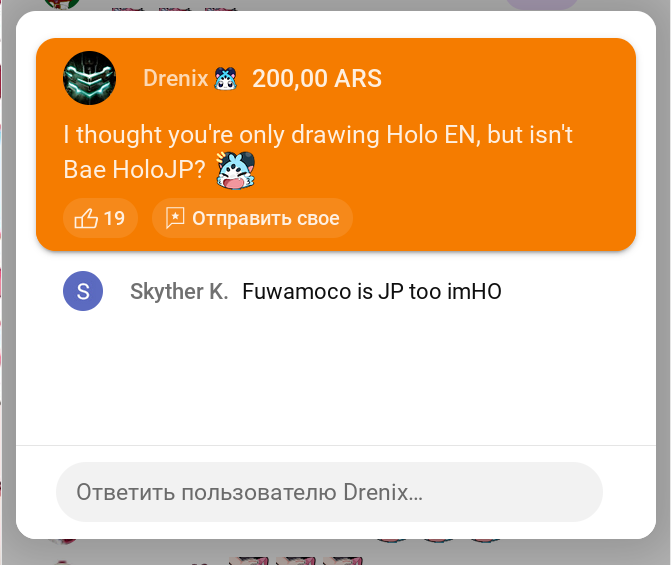671x565 pixels.
Task: Click the reply text 'Fuwamoco is JP too imHO'
Action: point(371,291)
